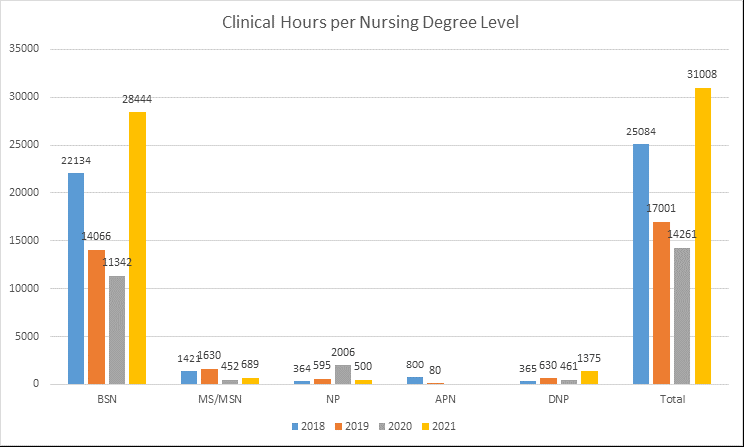
Task: Click the blue Total 2018 bar
Action: 641,264
